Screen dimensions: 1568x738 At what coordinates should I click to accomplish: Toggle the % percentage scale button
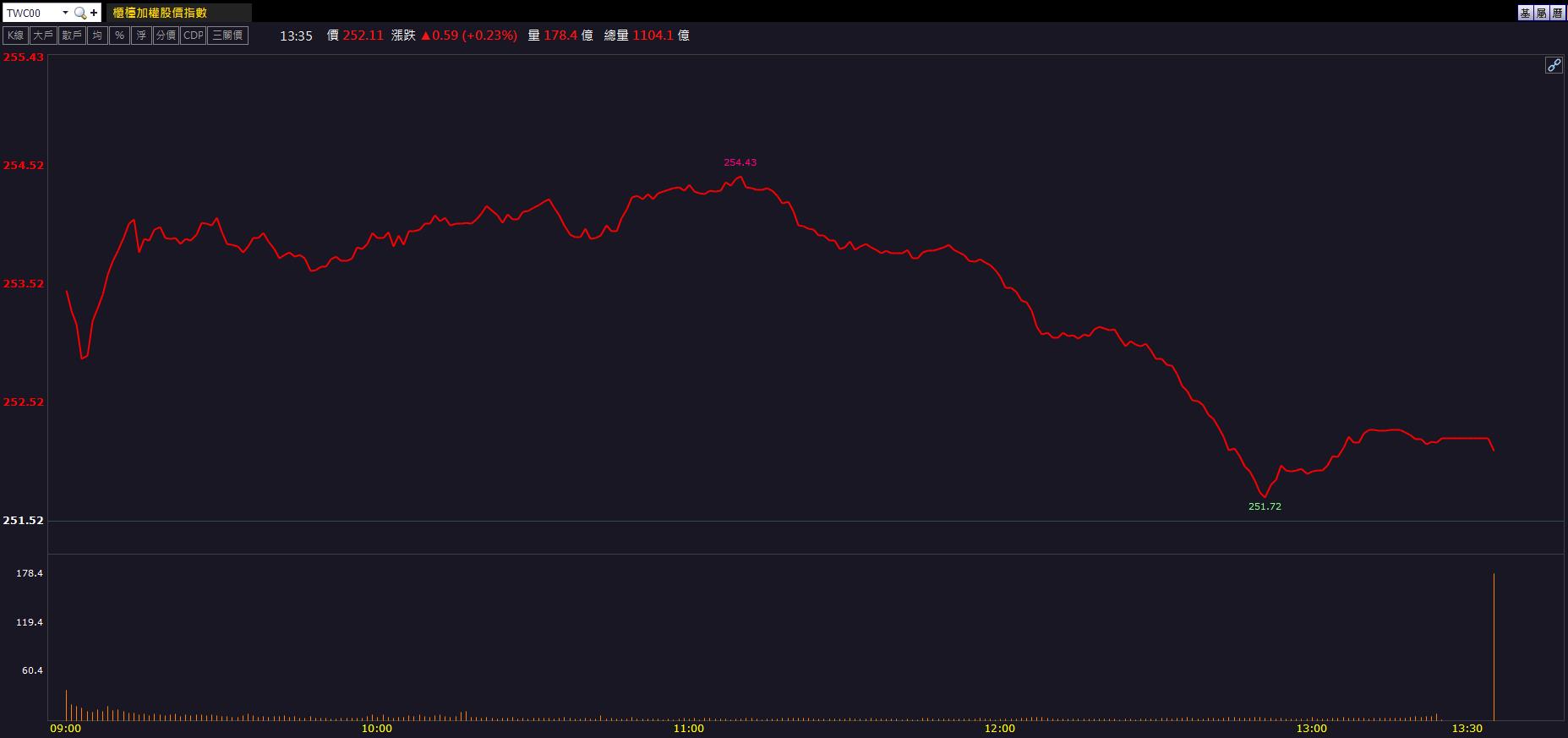click(119, 36)
